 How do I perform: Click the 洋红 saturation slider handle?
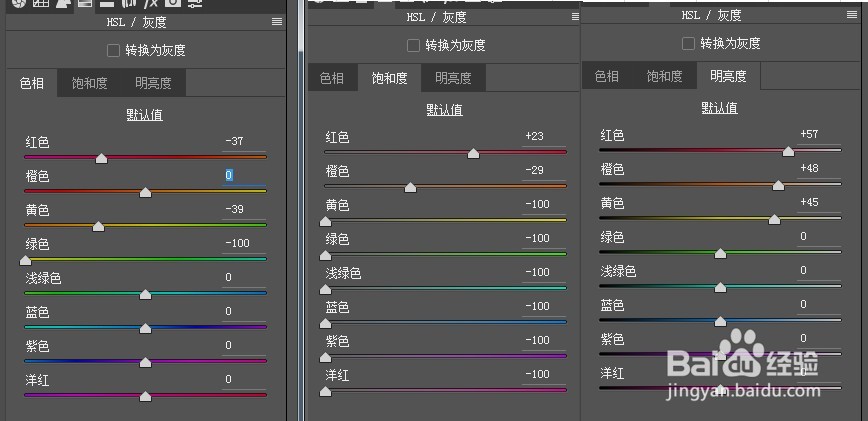point(326,391)
